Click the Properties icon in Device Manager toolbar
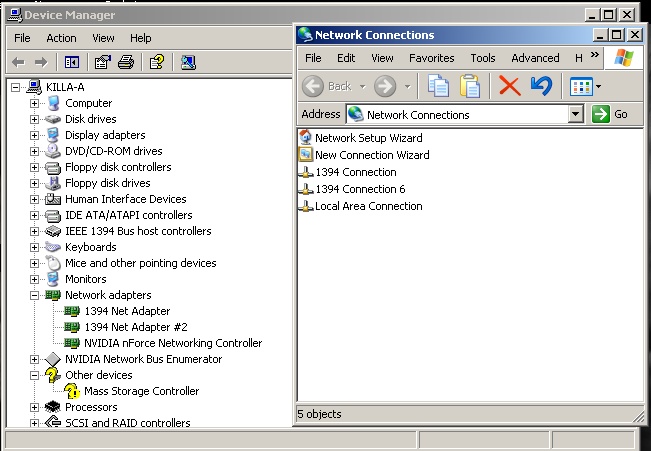Image resolution: width=651 pixels, height=451 pixels. [102, 63]
